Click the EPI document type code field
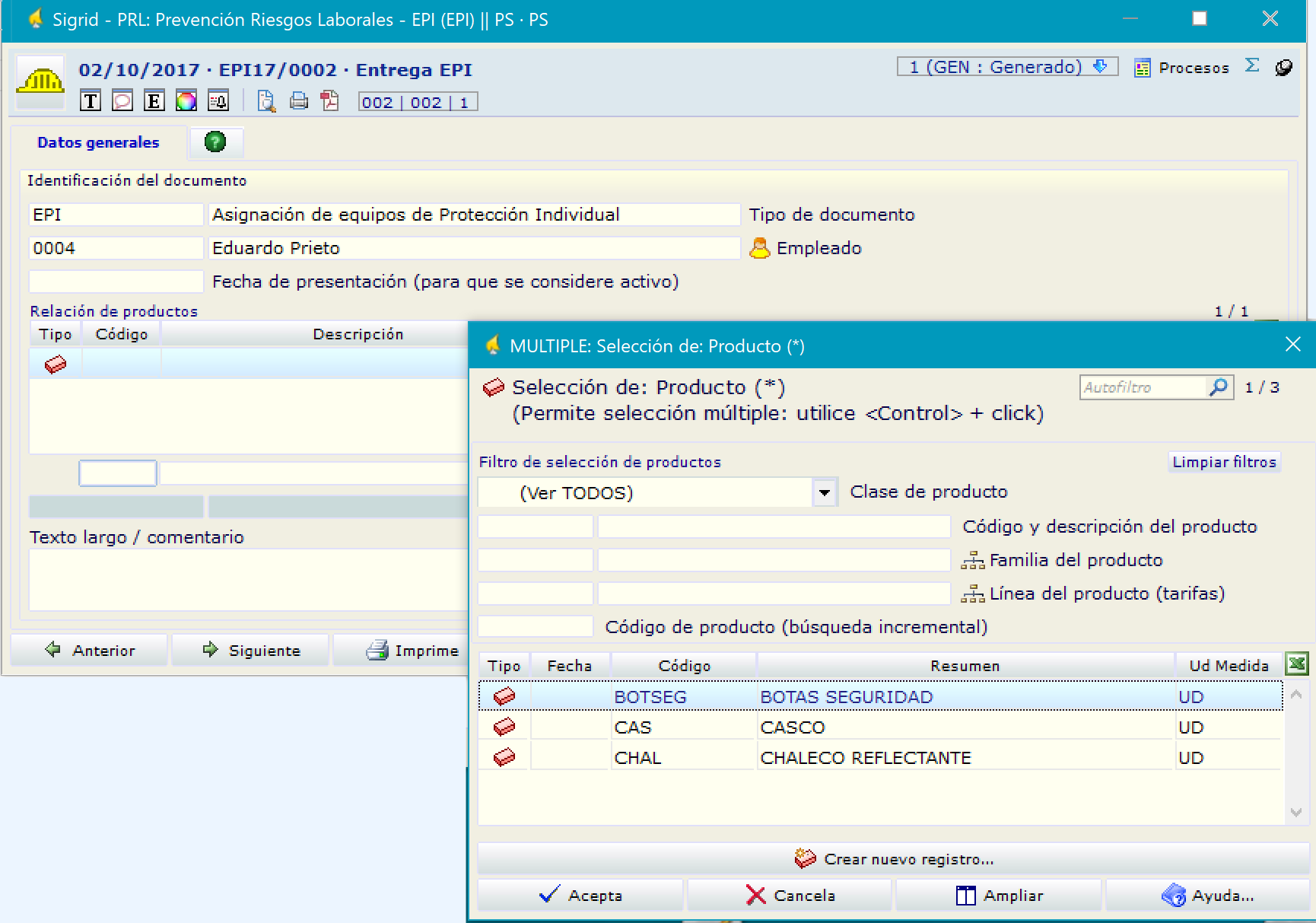Viewport: 1316px width, 923px height. tap(116, 215)
